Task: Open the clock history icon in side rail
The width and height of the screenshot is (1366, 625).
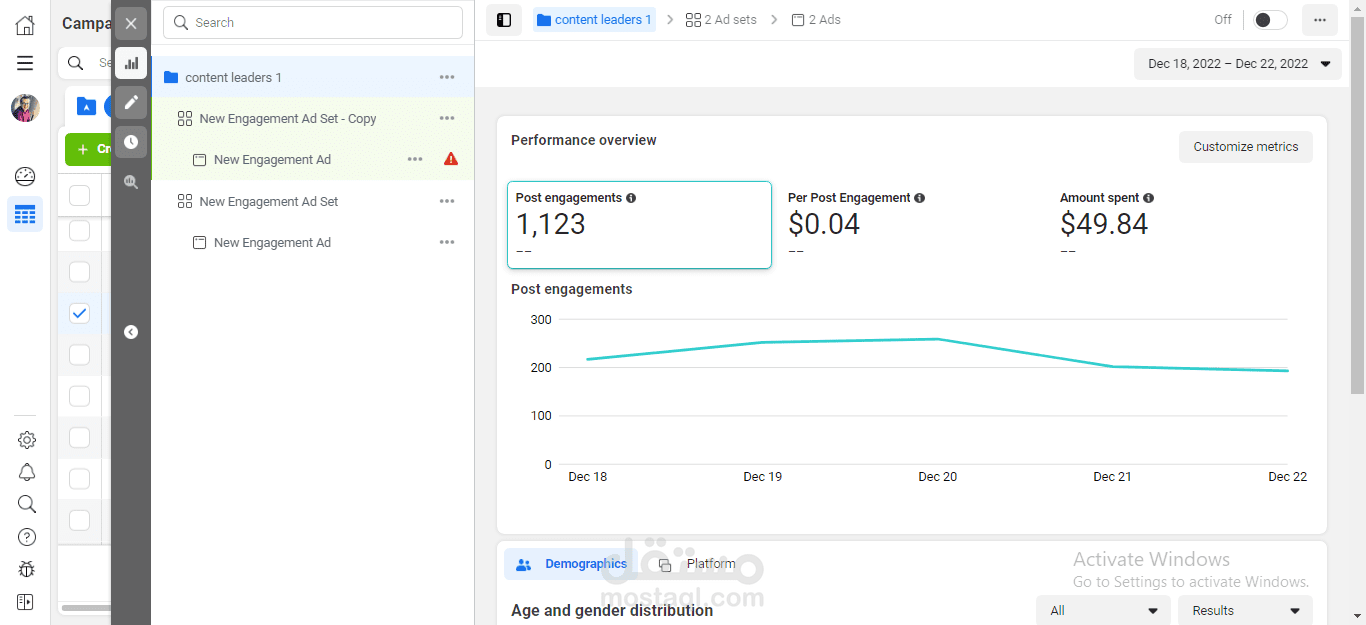Action: 131,142
